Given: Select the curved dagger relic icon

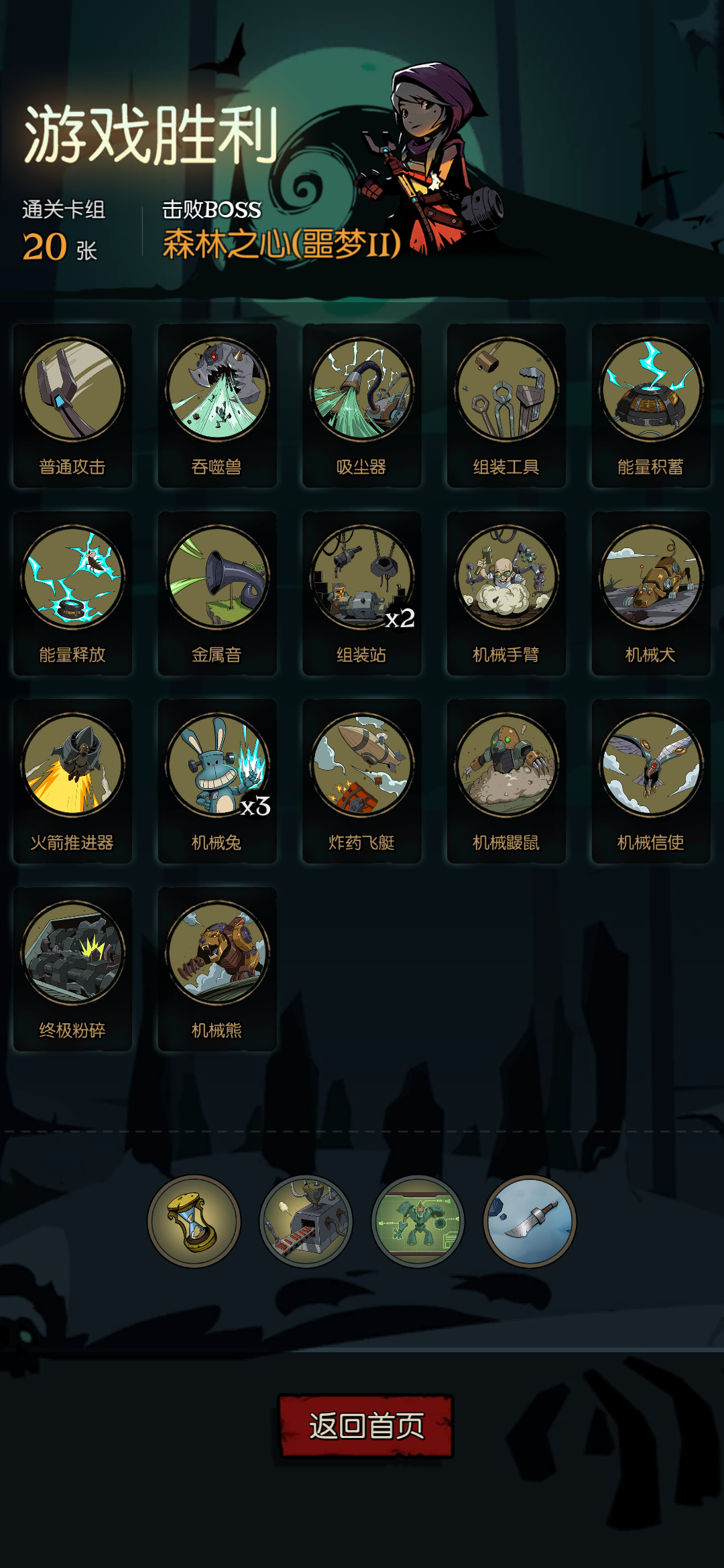Looking at the screenshot, I should [530, 1221].
